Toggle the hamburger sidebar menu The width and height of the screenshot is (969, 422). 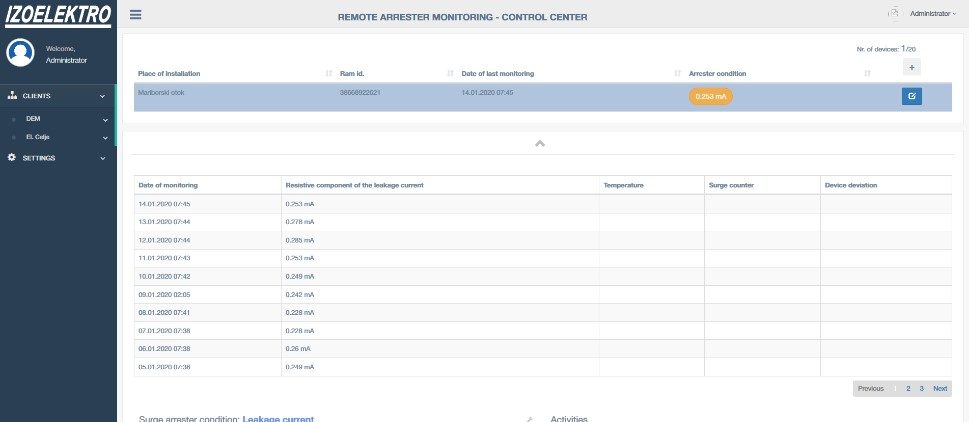tap(135, 15)
